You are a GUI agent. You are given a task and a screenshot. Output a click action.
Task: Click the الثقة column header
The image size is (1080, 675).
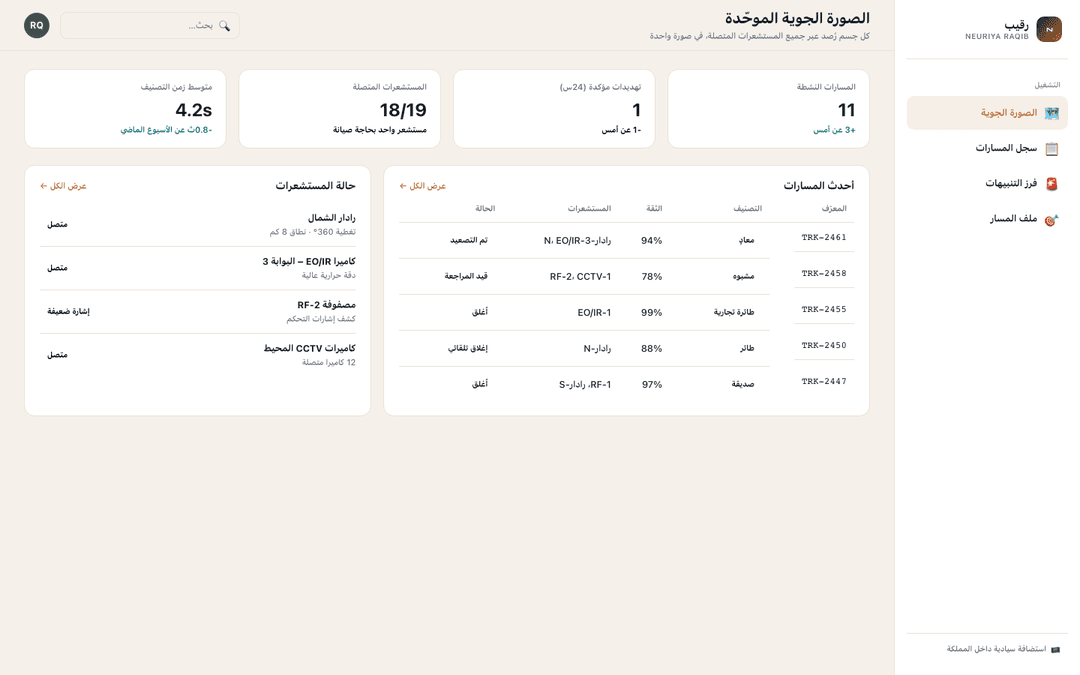[654, 208]
